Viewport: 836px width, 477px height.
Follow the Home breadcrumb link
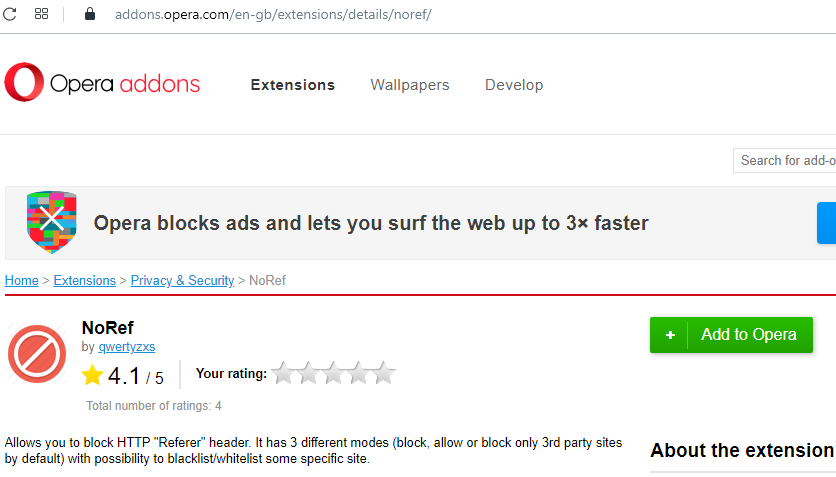pyautogui.click(x=21, y=281)
